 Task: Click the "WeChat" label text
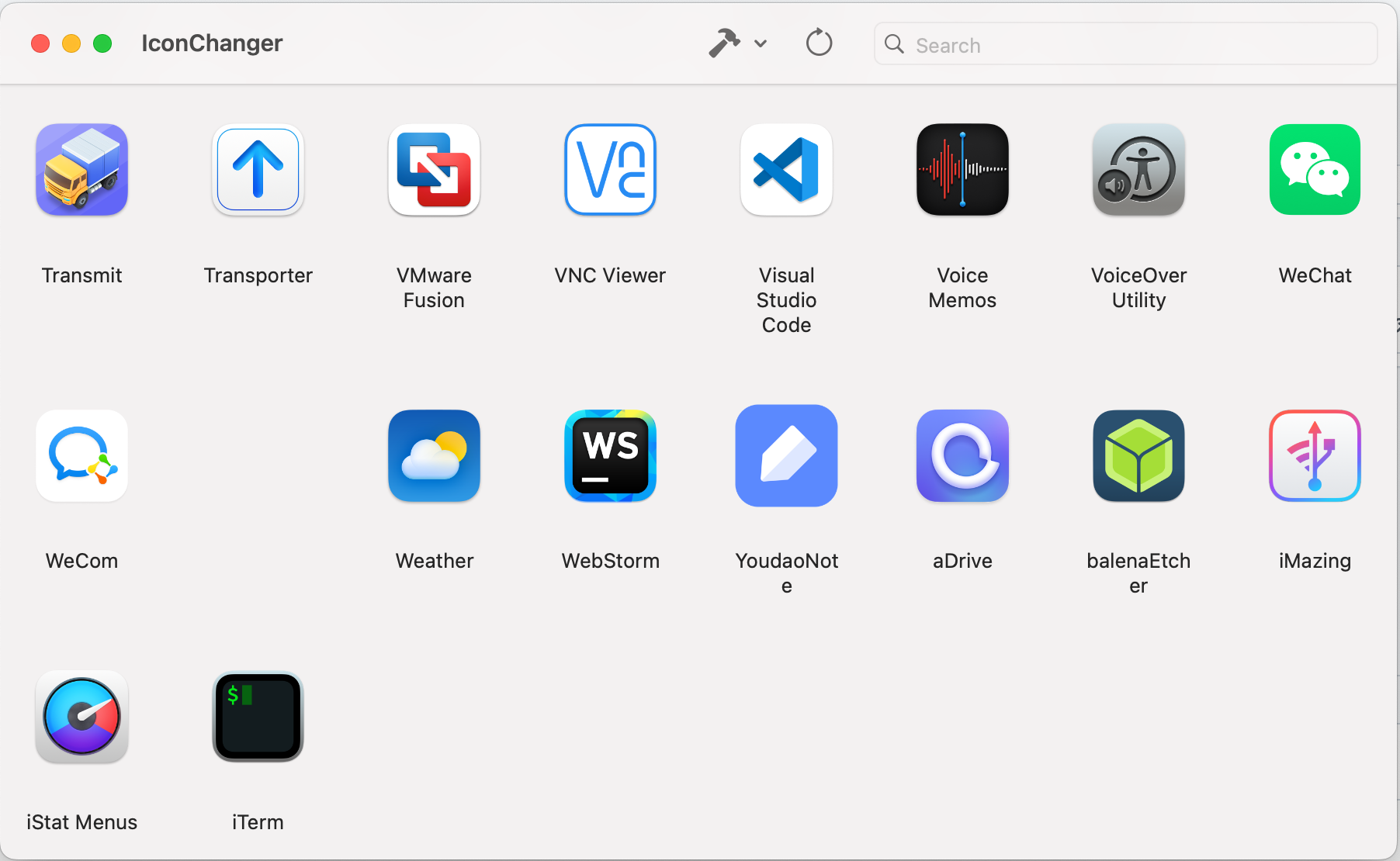pos(1315,275)
